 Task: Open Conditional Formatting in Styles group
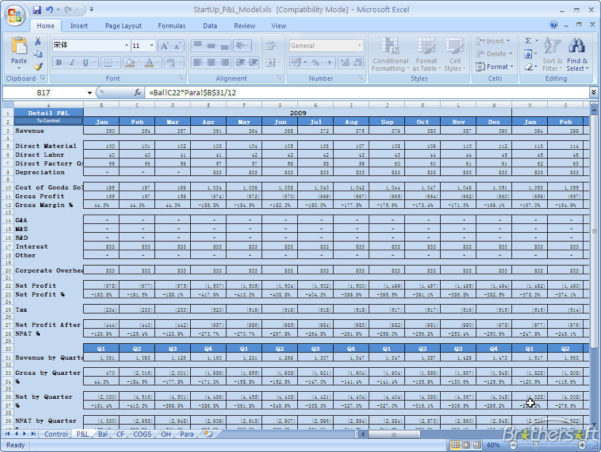click(390, 52)
